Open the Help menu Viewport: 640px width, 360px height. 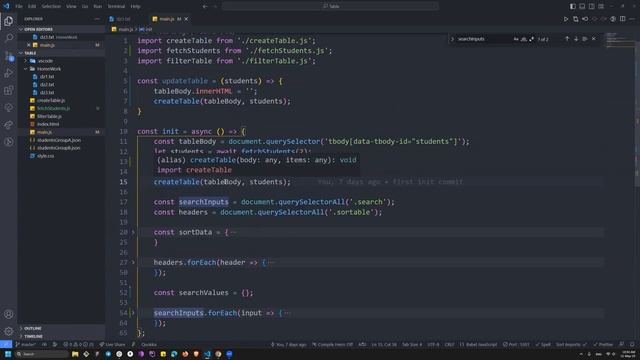136,7
